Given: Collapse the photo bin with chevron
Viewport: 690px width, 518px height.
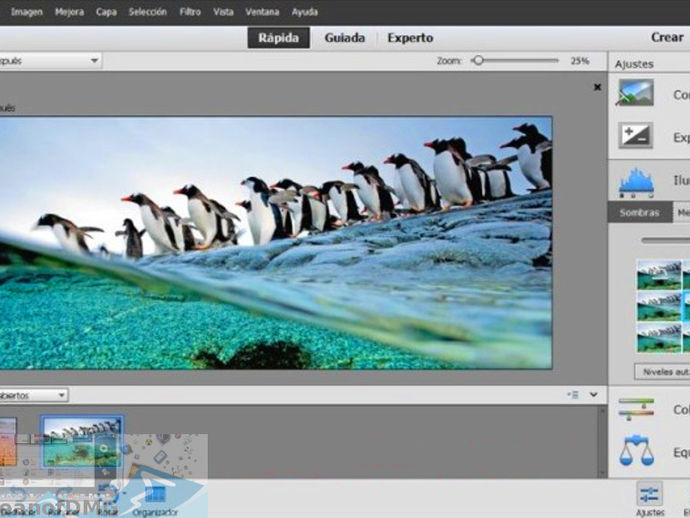Looking at the screenshot, I should tap(594, 394).
